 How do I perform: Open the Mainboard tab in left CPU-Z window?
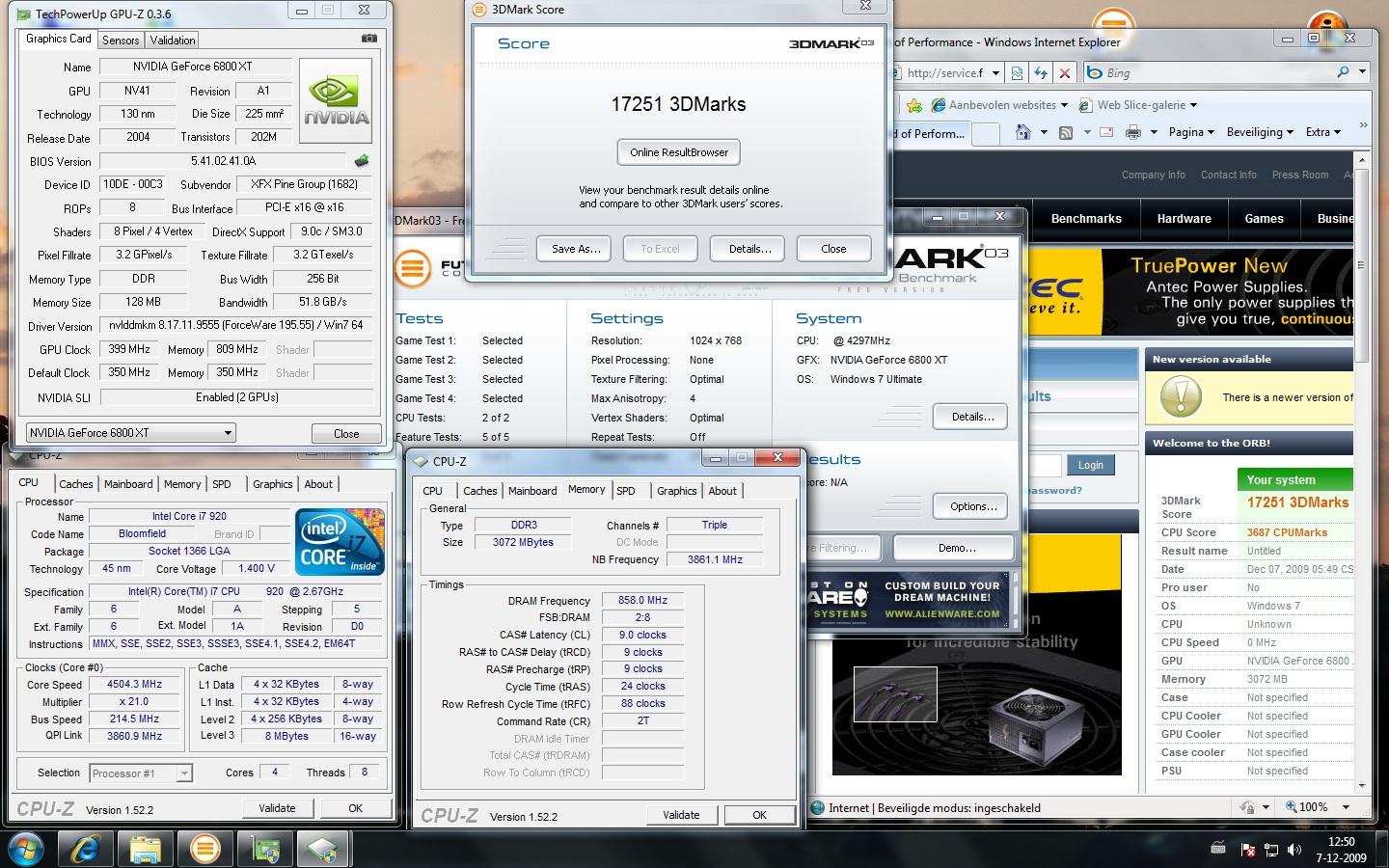click(128, 484)
